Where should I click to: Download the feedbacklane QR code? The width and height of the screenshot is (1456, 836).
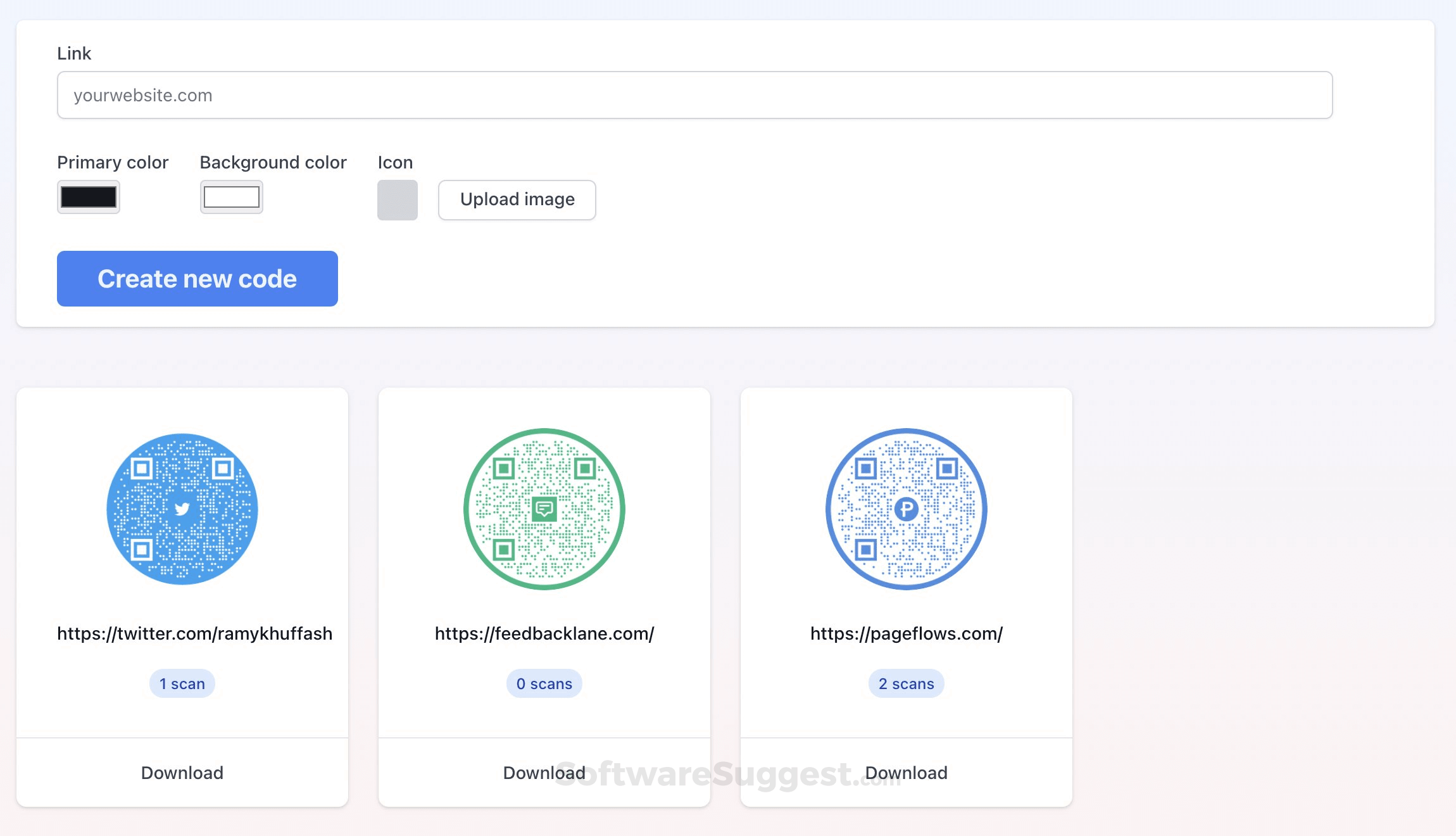pyautogui.click(x=543, y=773)
